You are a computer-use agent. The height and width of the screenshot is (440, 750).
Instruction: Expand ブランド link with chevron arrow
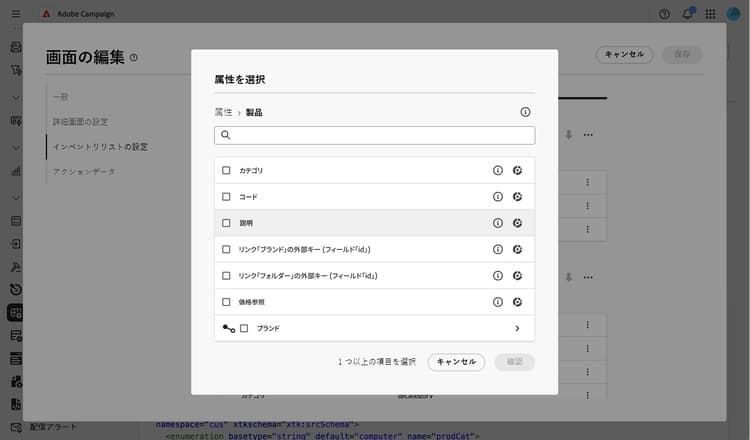(517, 328)
